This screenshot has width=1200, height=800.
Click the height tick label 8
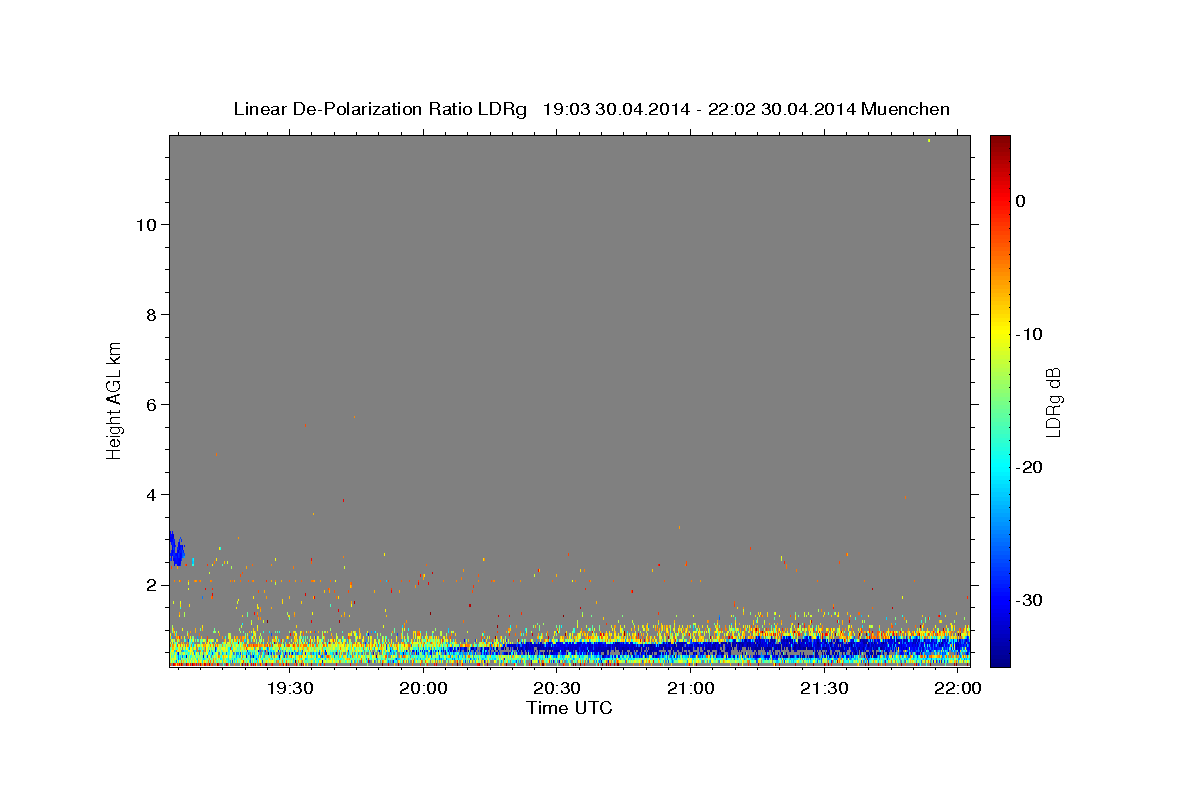point(149,314)
